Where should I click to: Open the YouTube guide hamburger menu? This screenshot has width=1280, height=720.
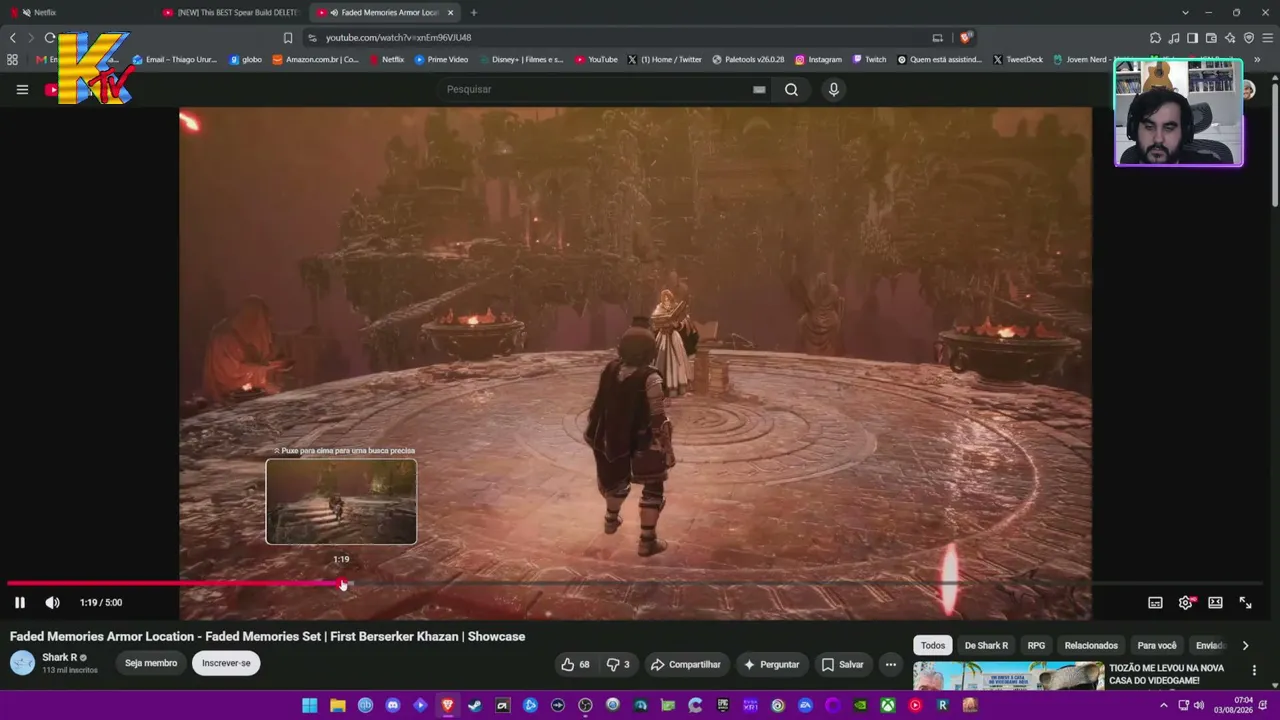click(22, 89)
